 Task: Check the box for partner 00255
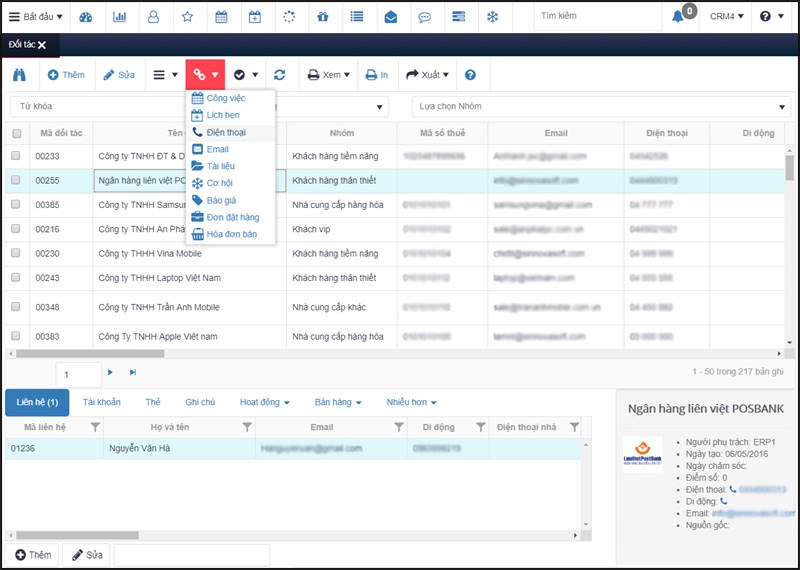(16, 180)
